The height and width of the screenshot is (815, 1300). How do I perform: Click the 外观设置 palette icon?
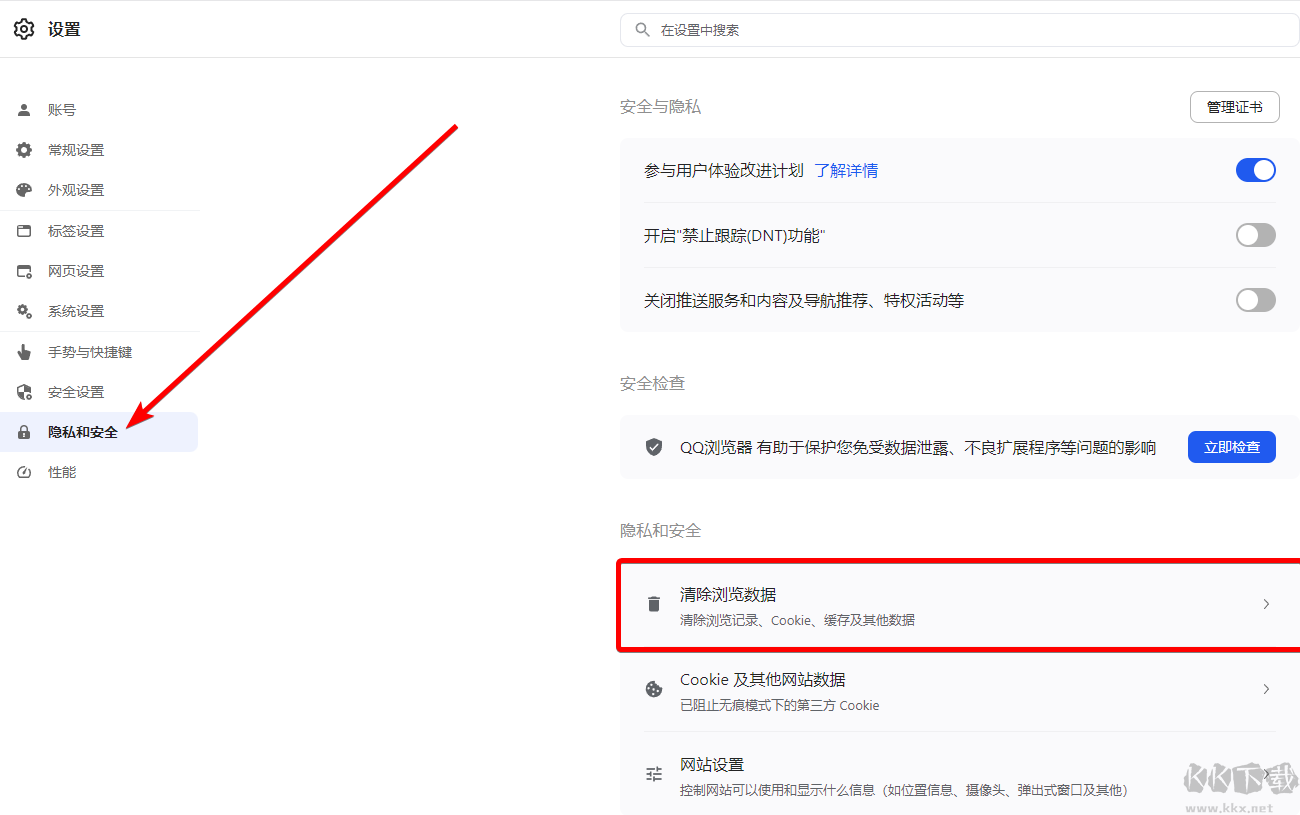tap(23, 190)
